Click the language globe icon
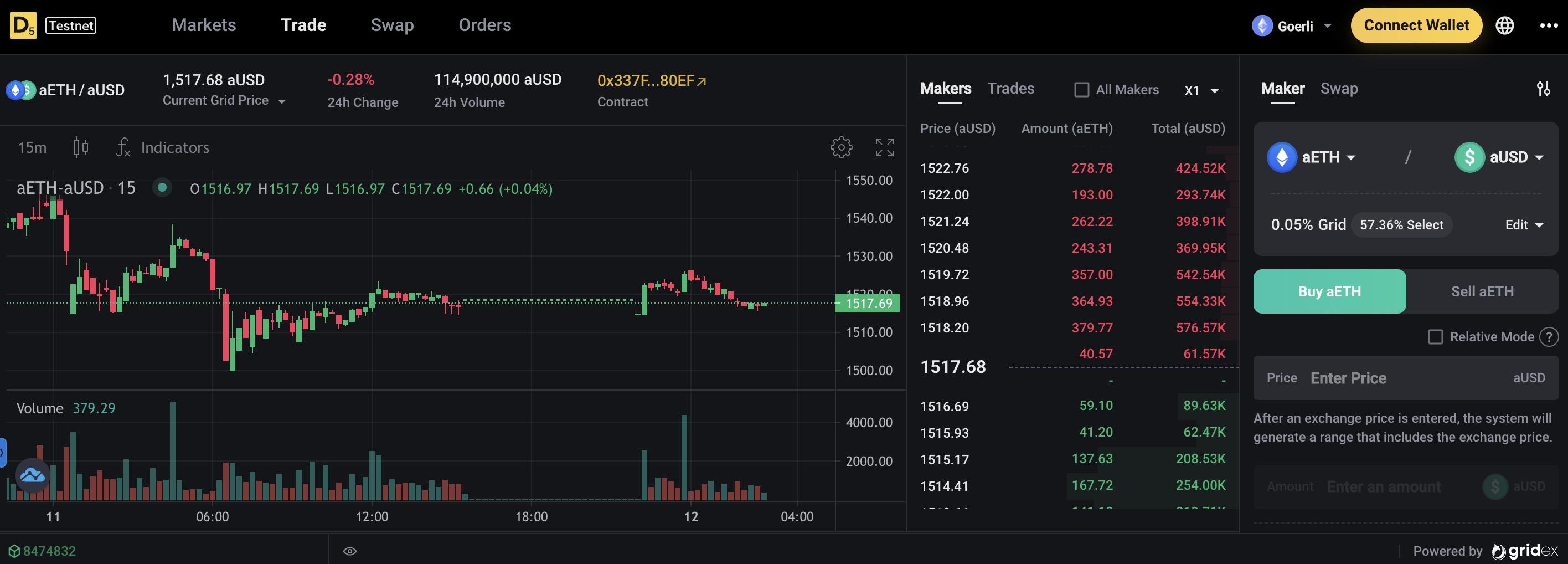Viewport: 1568px width, 564px height. tap(1505, 25)
